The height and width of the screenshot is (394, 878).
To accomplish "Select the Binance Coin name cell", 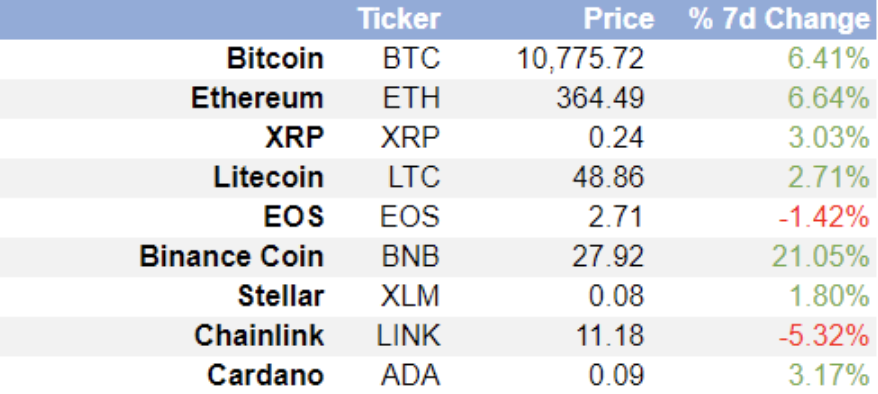I will click(232, 257).
